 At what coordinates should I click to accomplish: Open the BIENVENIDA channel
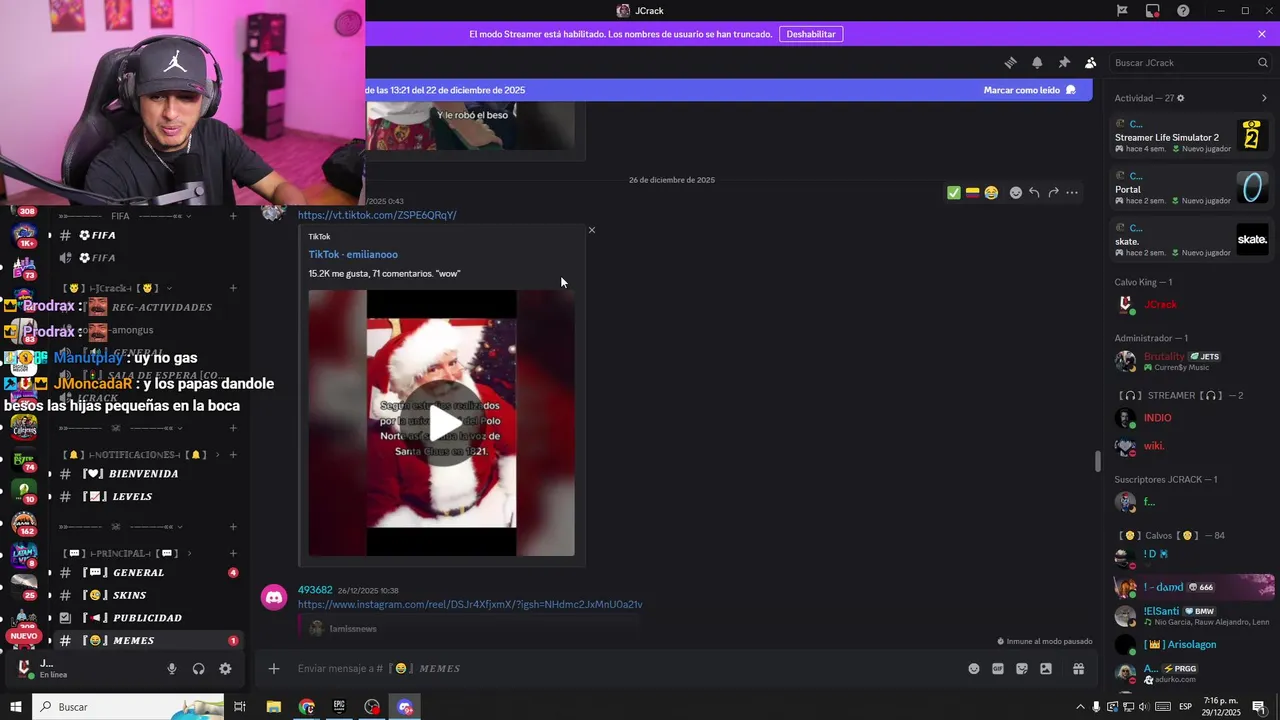coord(147,474)
